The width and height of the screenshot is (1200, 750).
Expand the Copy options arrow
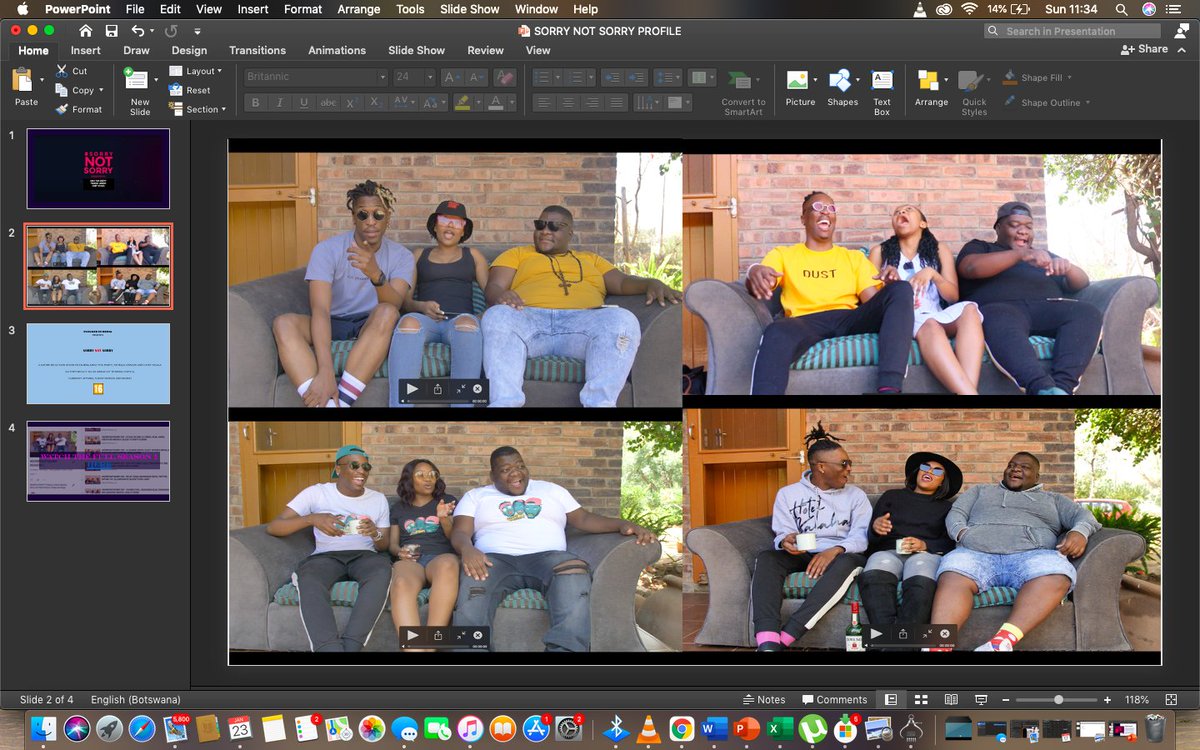pyautogui.click(x=101, y=90)
